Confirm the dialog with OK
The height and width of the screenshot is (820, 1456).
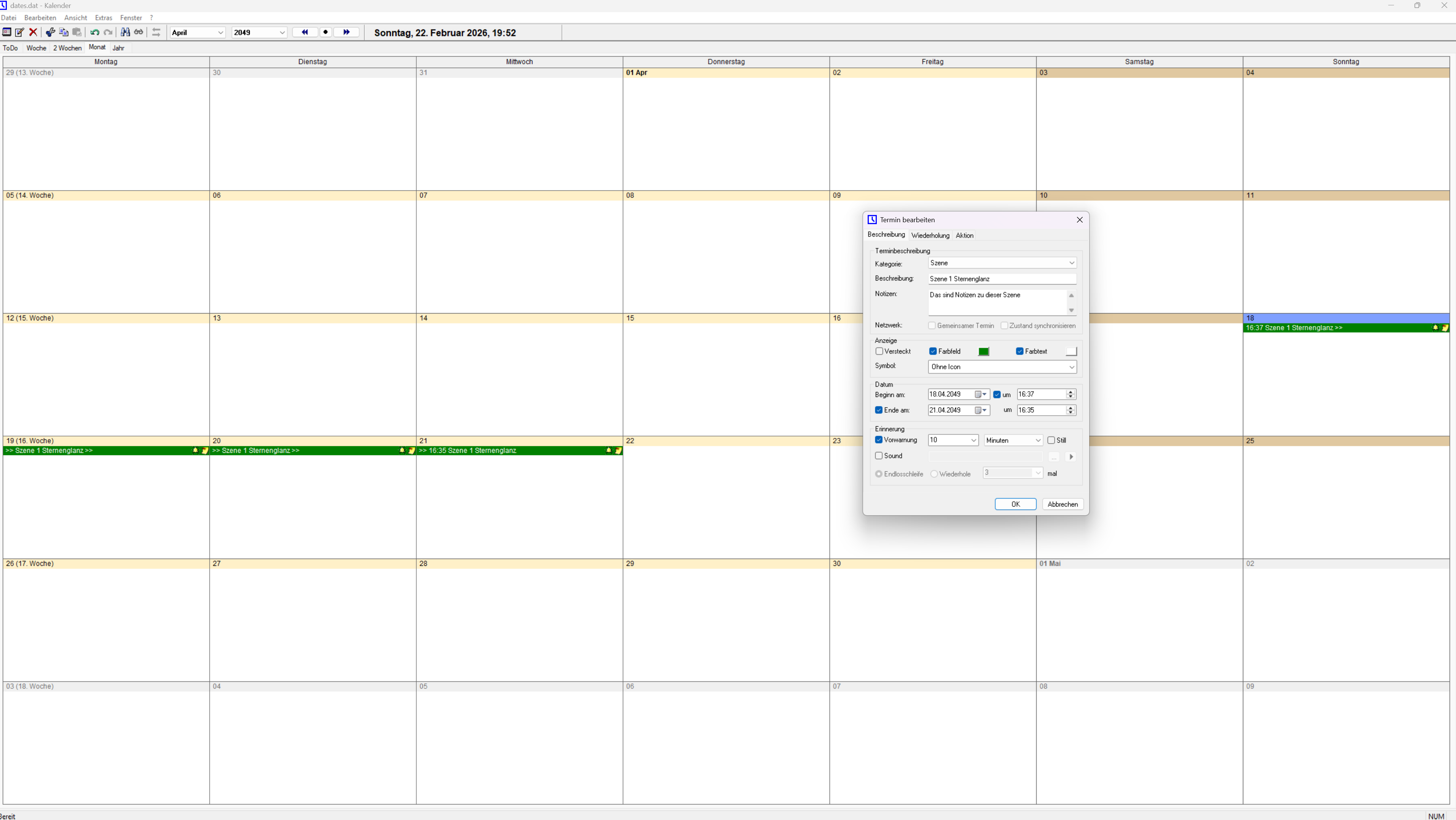(x=1015, y=504)
